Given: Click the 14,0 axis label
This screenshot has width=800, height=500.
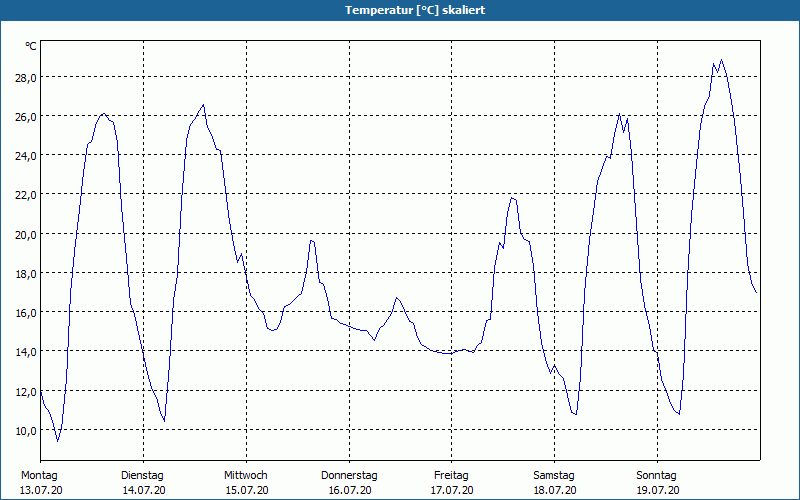Looking at the screenshot, I should click(x=26, y=352).
